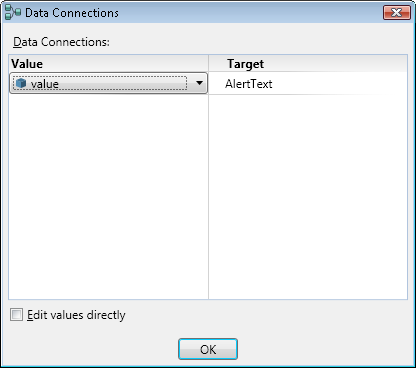The image size is (416, 368).
Task: Click the blue cube icon beside value
Action: [21, 83]
